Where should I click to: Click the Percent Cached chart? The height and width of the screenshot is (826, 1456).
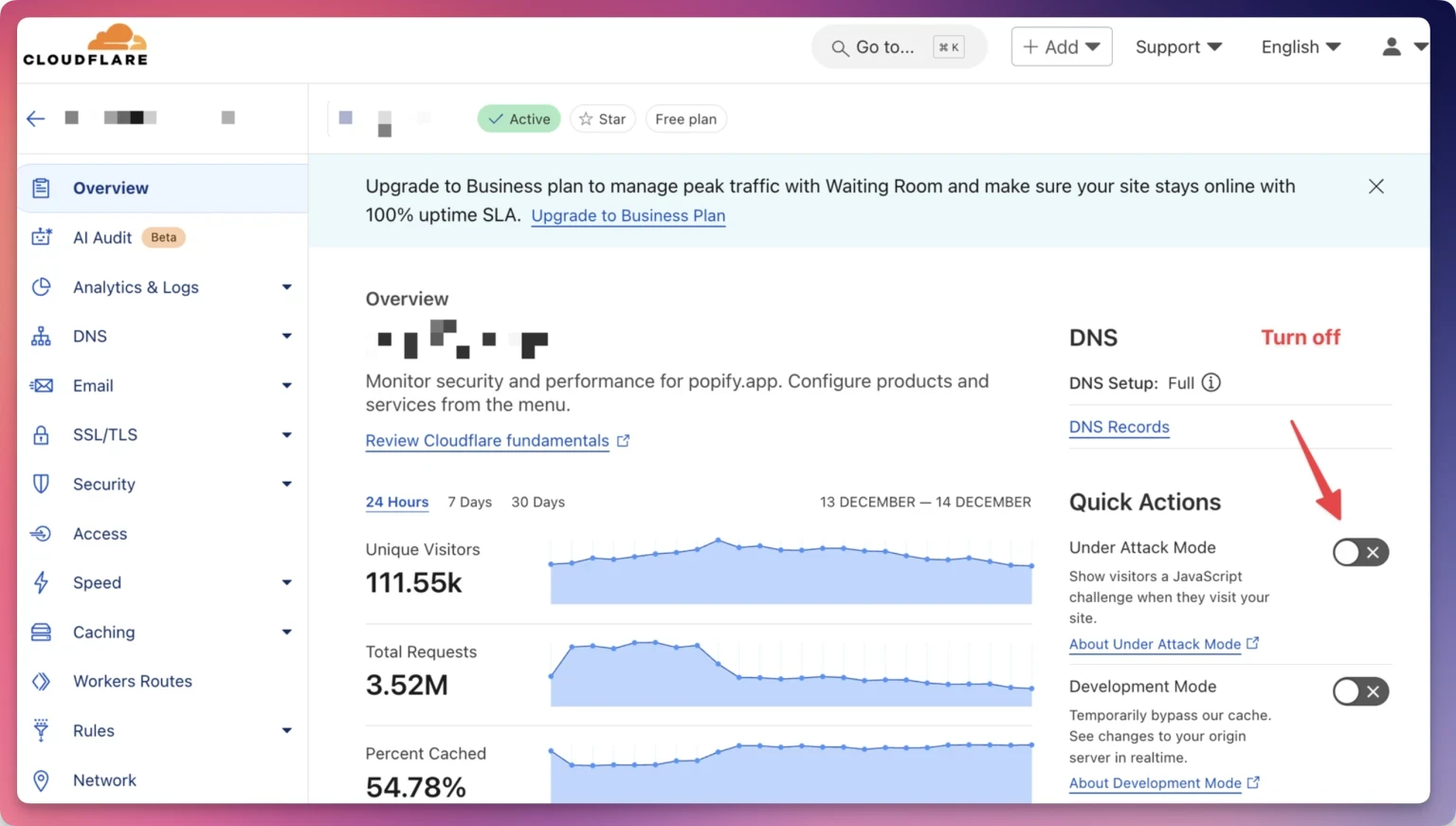click(x=791, y=772)
